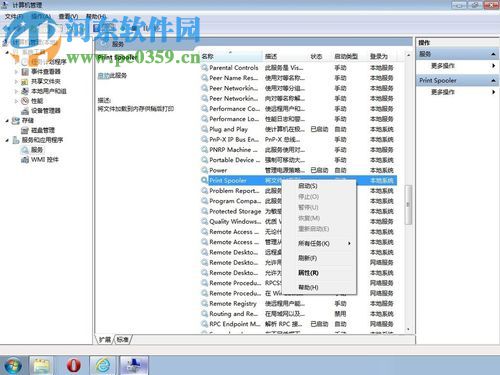Screen dimensions: 500x375
Task: Click the Print Spooler service icon
Action: tap(204, 180)
